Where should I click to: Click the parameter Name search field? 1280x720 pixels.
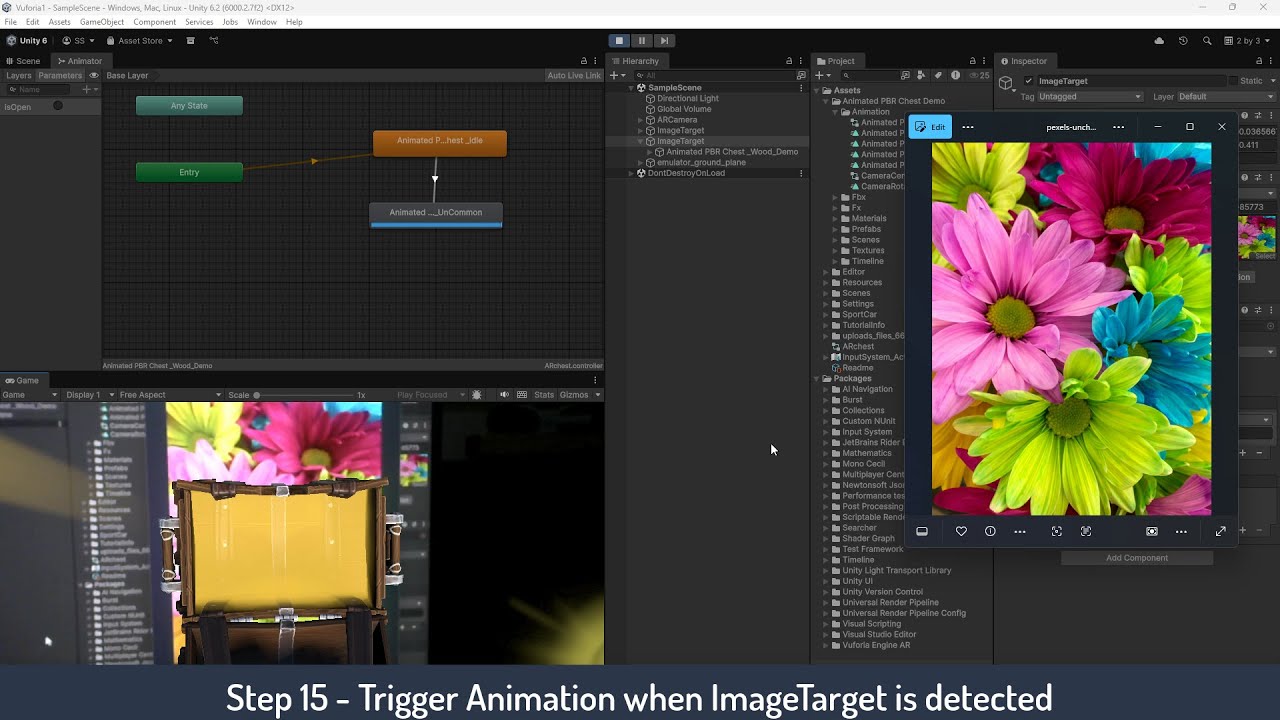(x=40, y=90)
